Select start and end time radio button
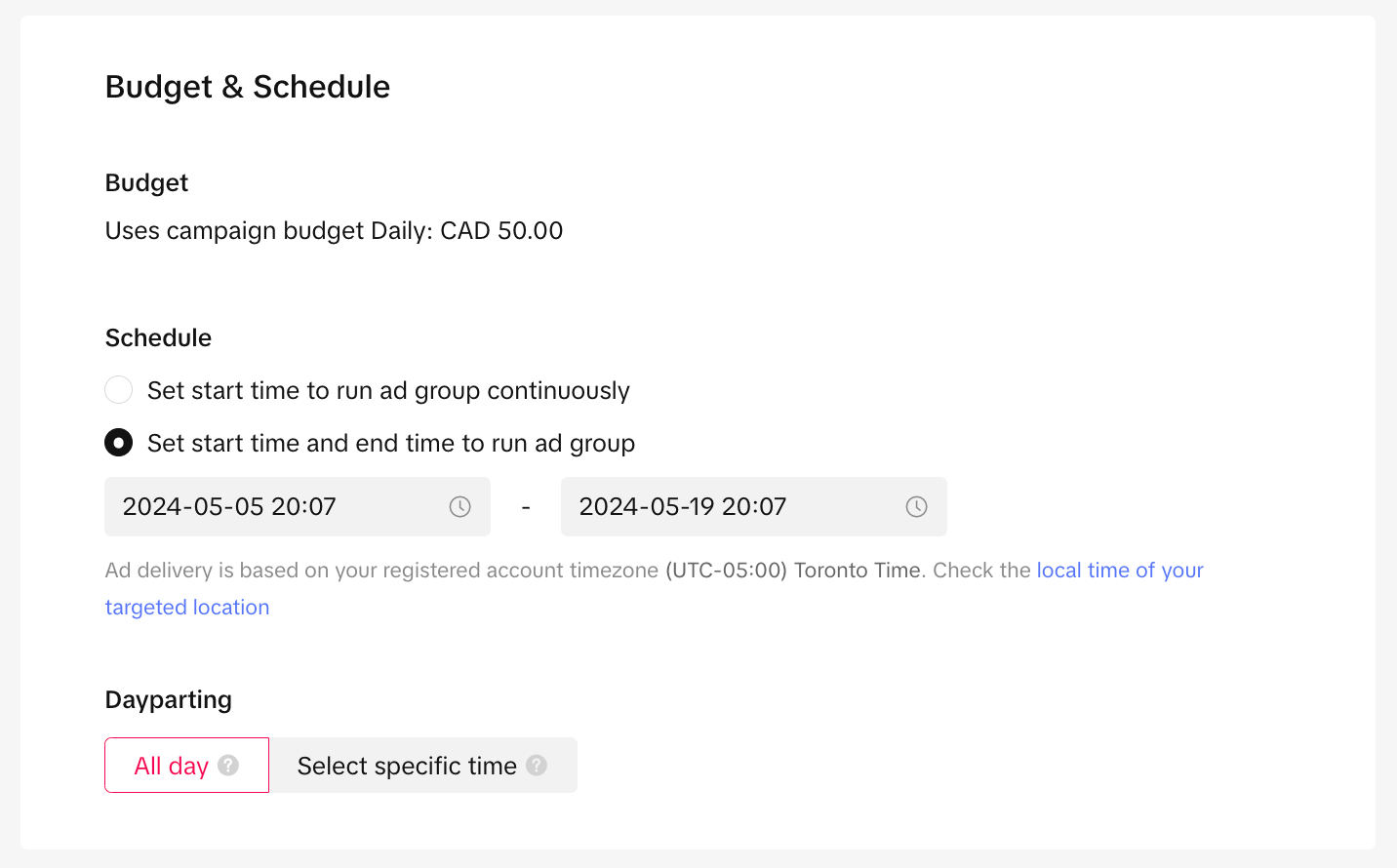1397x868 pixels. point(119,443)
